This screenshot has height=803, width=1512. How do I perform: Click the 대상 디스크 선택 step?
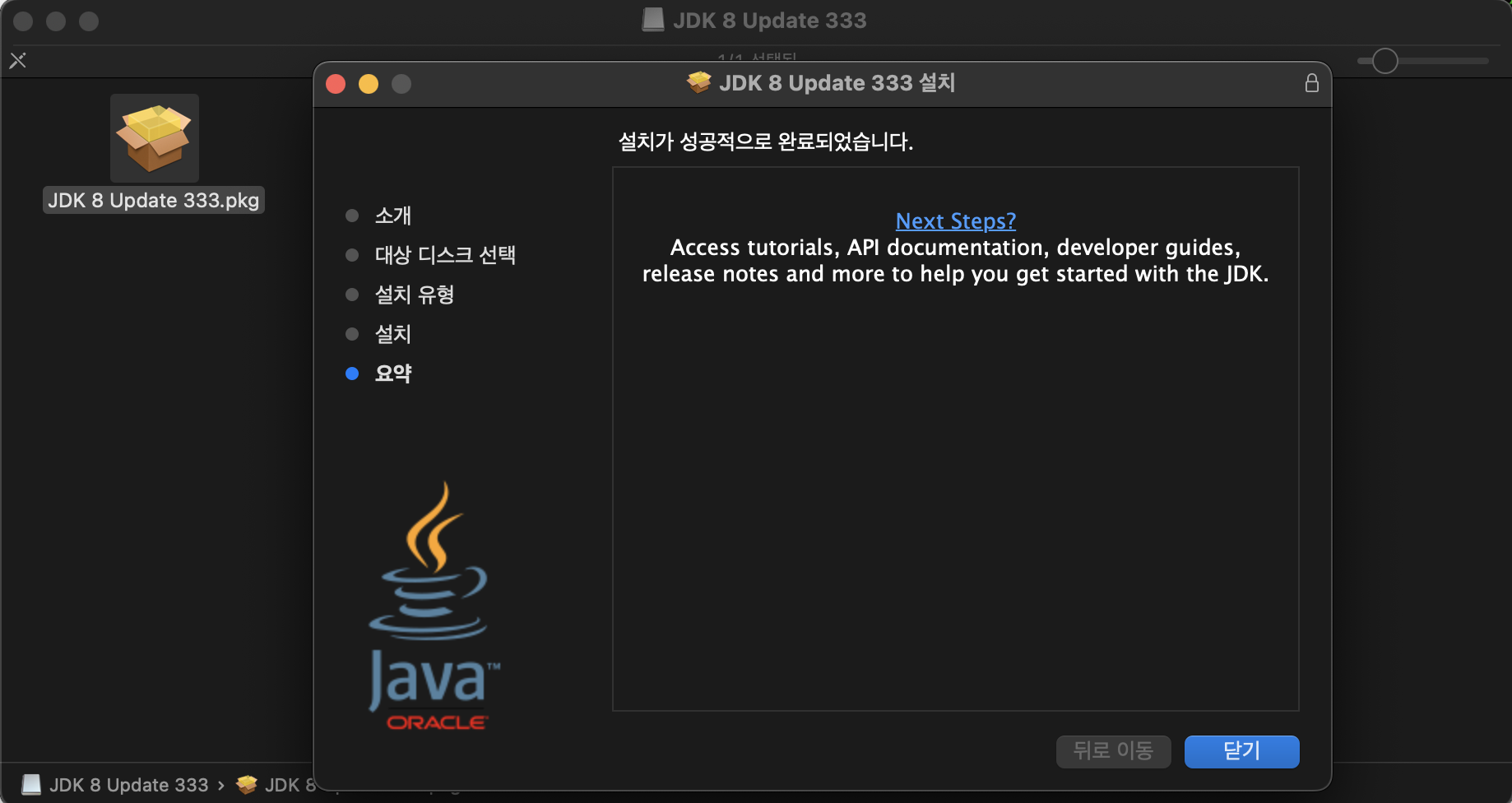(x=444, y=255)
